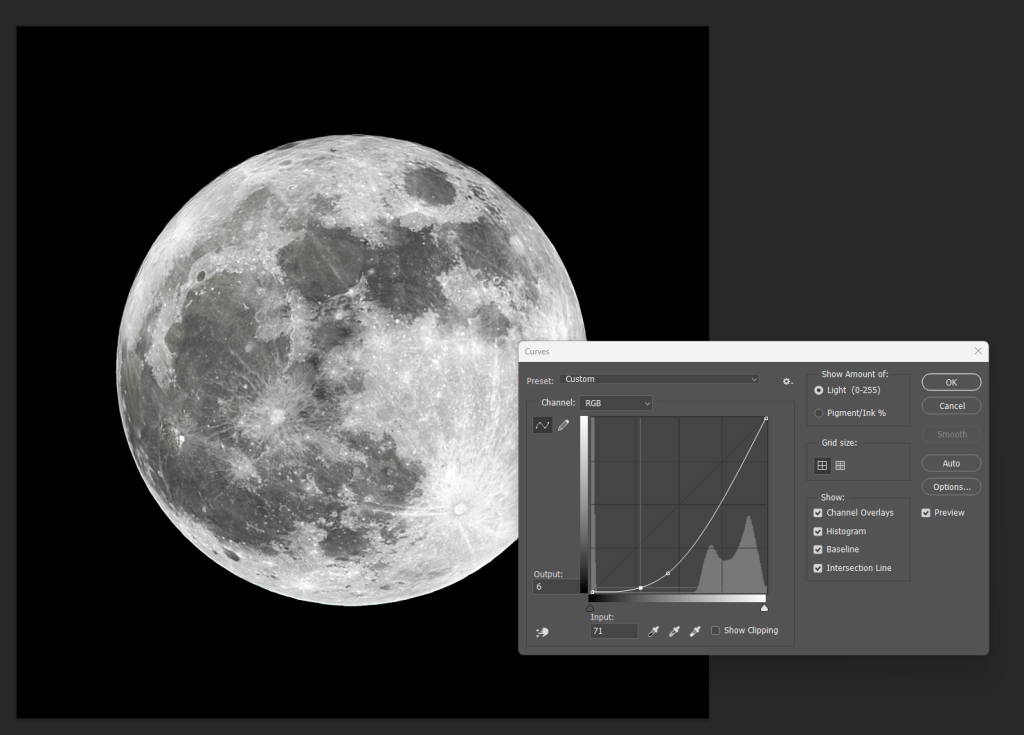Toggle the Preview checkbox

click(x=926, y=513)
